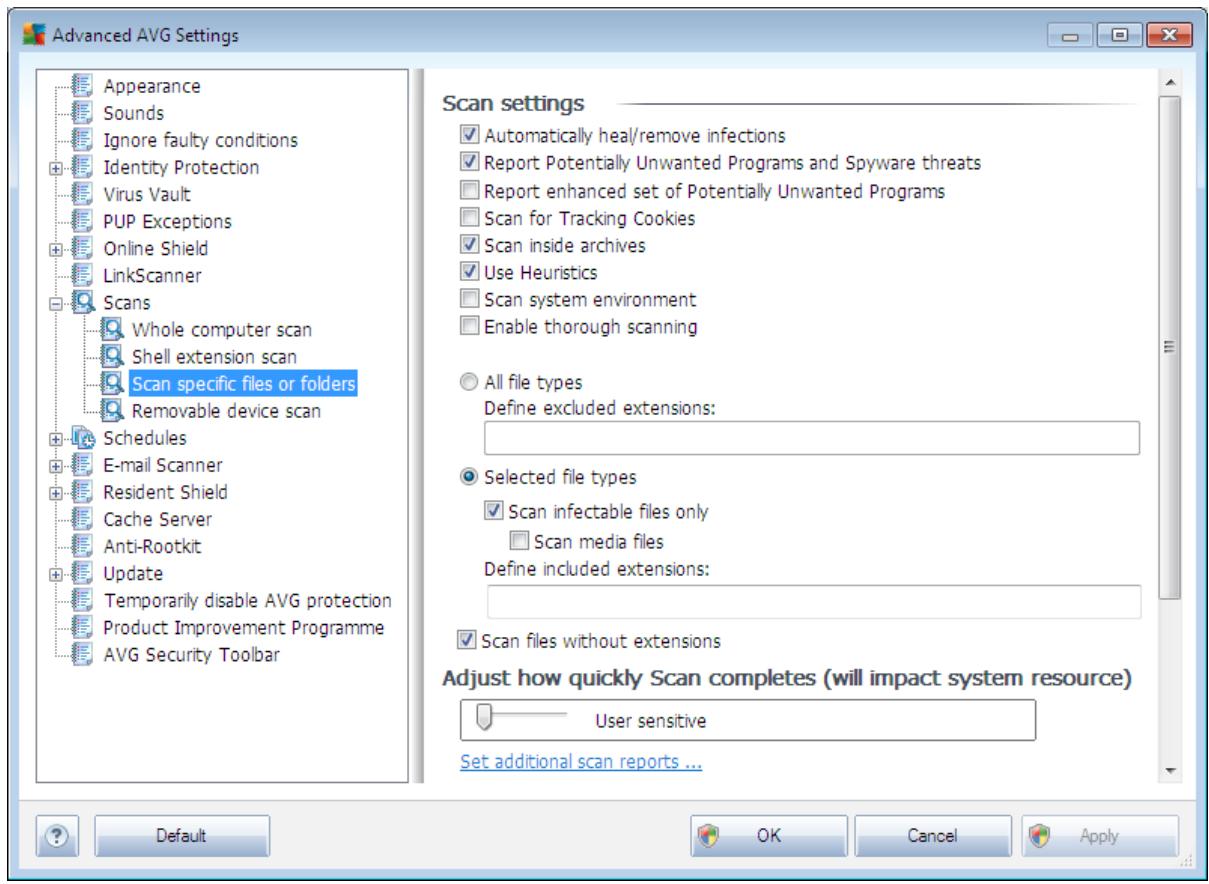Click the Define excluded extensions field
Viewport: 1209px width, 884px height.
point(812,438)
